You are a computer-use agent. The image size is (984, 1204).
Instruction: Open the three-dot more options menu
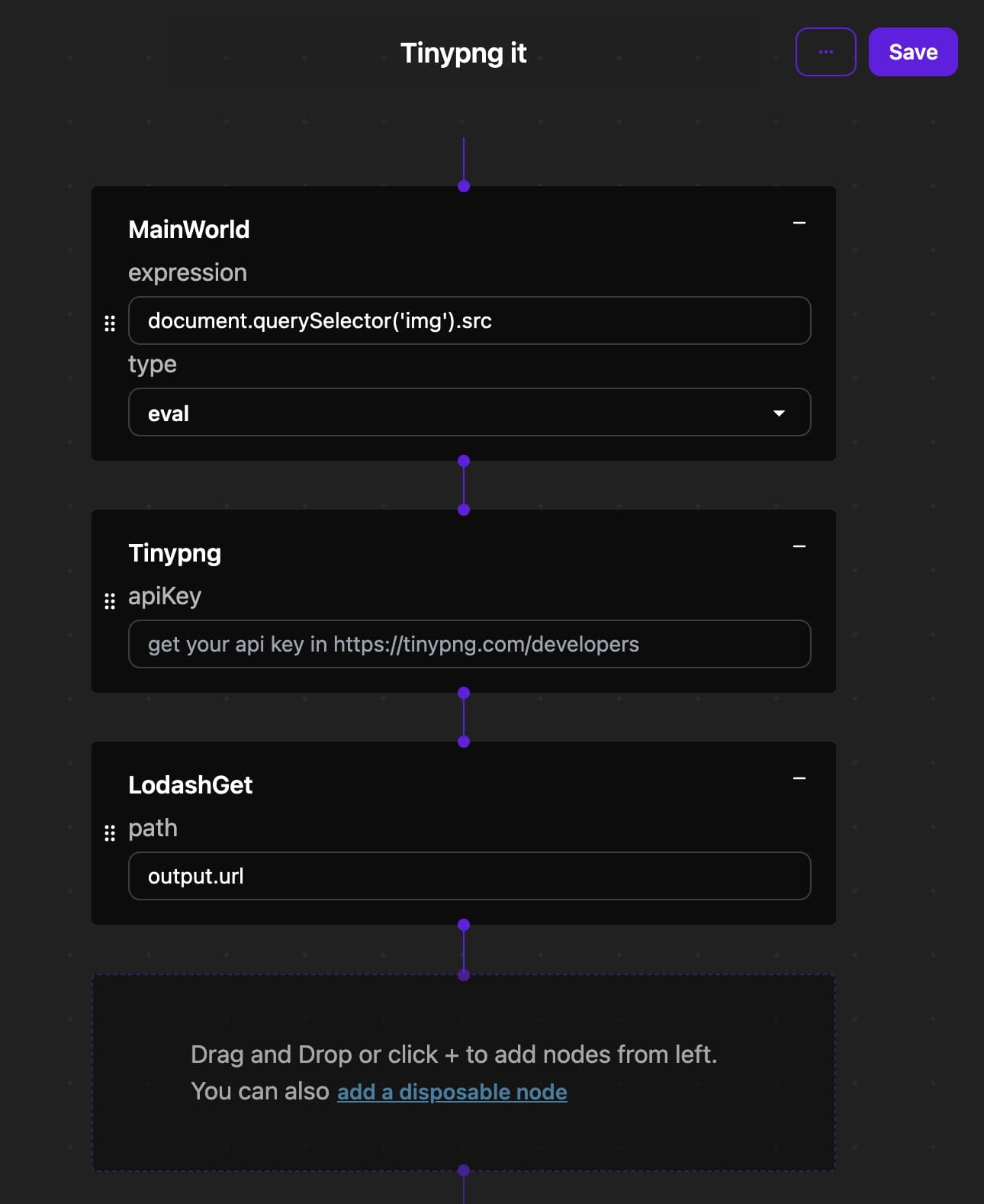click(x=825, y=52)
